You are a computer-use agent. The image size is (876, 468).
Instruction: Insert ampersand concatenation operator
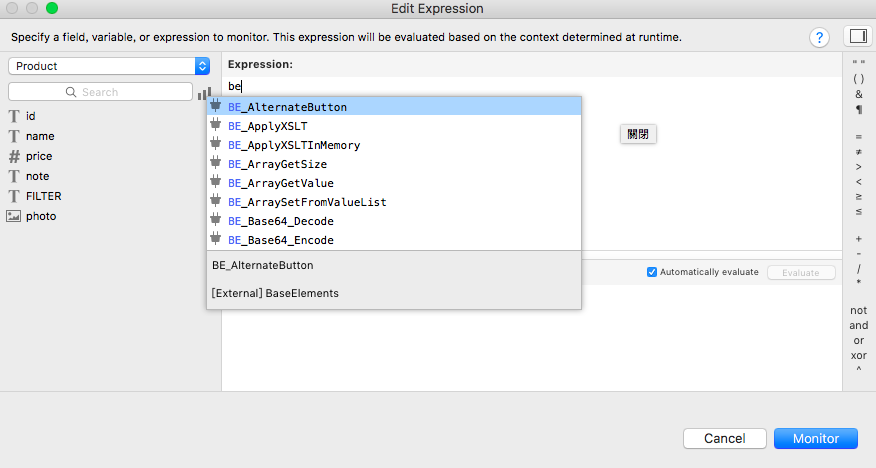click(859, 94)
